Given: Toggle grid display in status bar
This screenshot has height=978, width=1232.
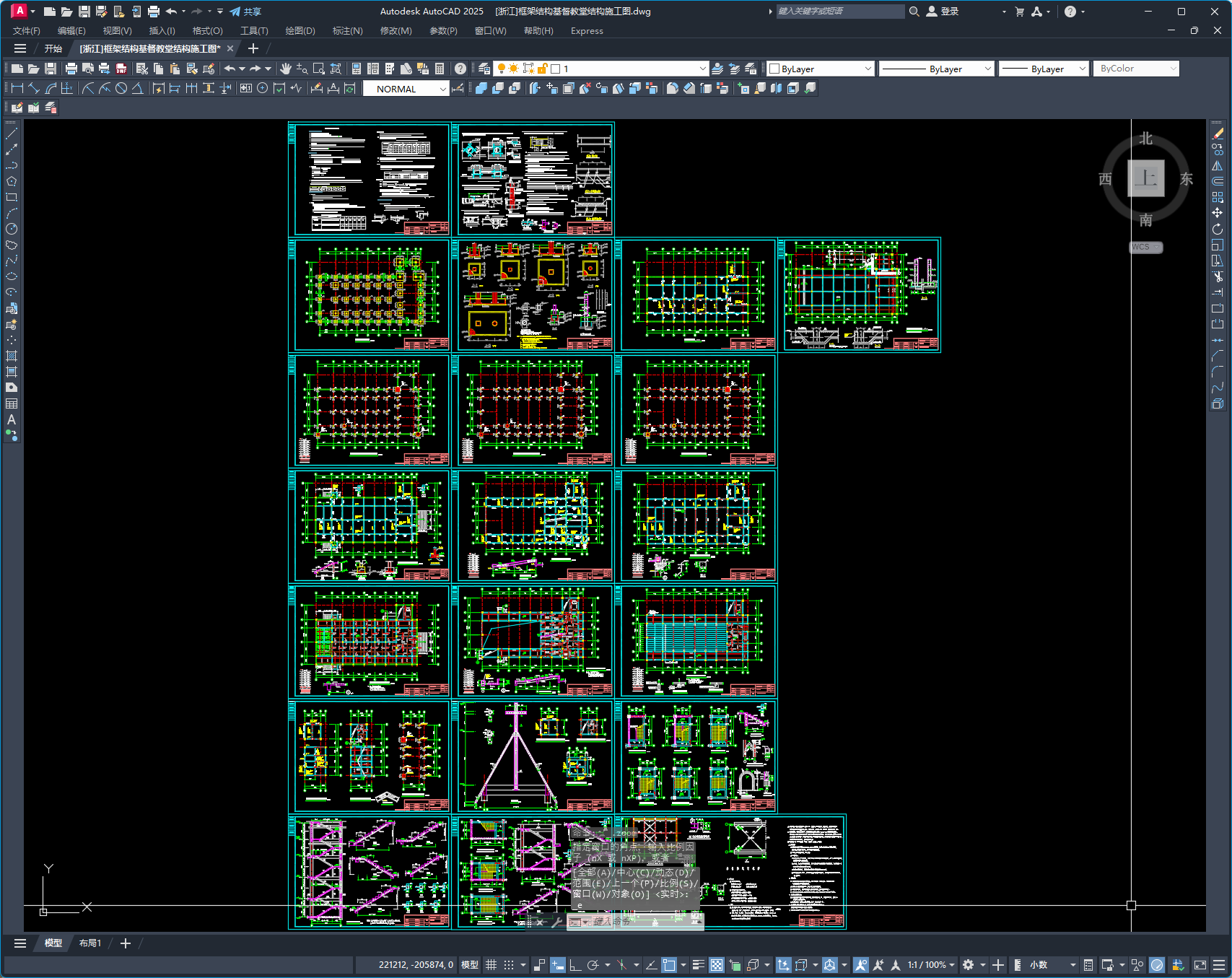Looking at the screenshot, I should pyautogui.click(x=491, y=965).
